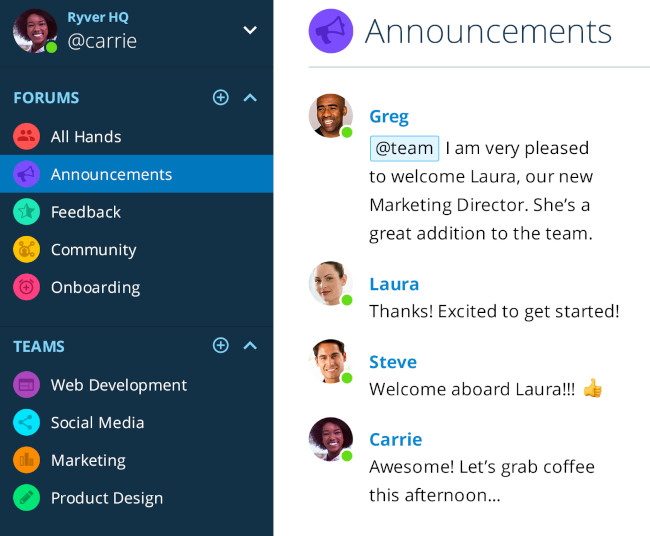Click the Announcements megaphone header icon
Image resolution: width=650 pixels, height=536 pixels.
331,31
